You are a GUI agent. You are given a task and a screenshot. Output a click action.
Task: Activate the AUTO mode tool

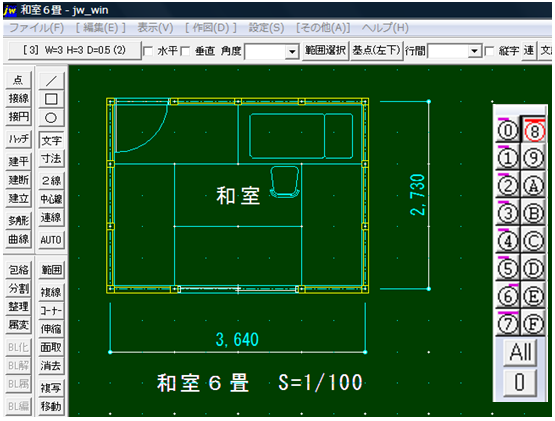tap(51, 240)
